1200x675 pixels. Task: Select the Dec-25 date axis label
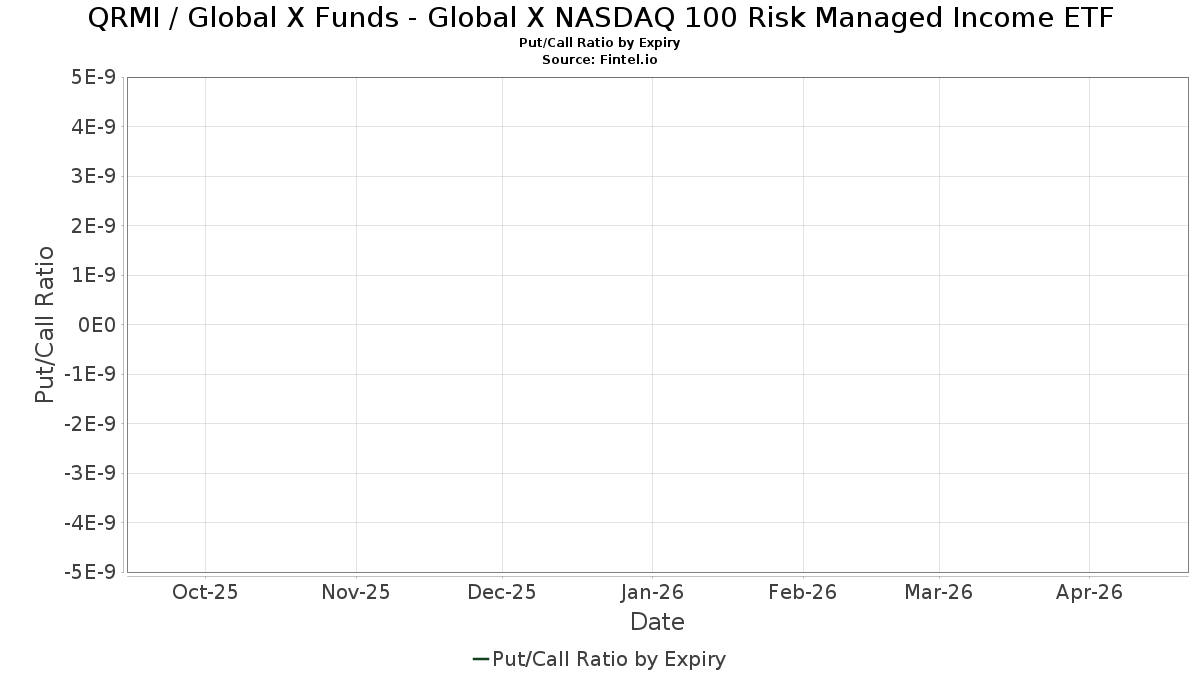click(x=502, y=592)
